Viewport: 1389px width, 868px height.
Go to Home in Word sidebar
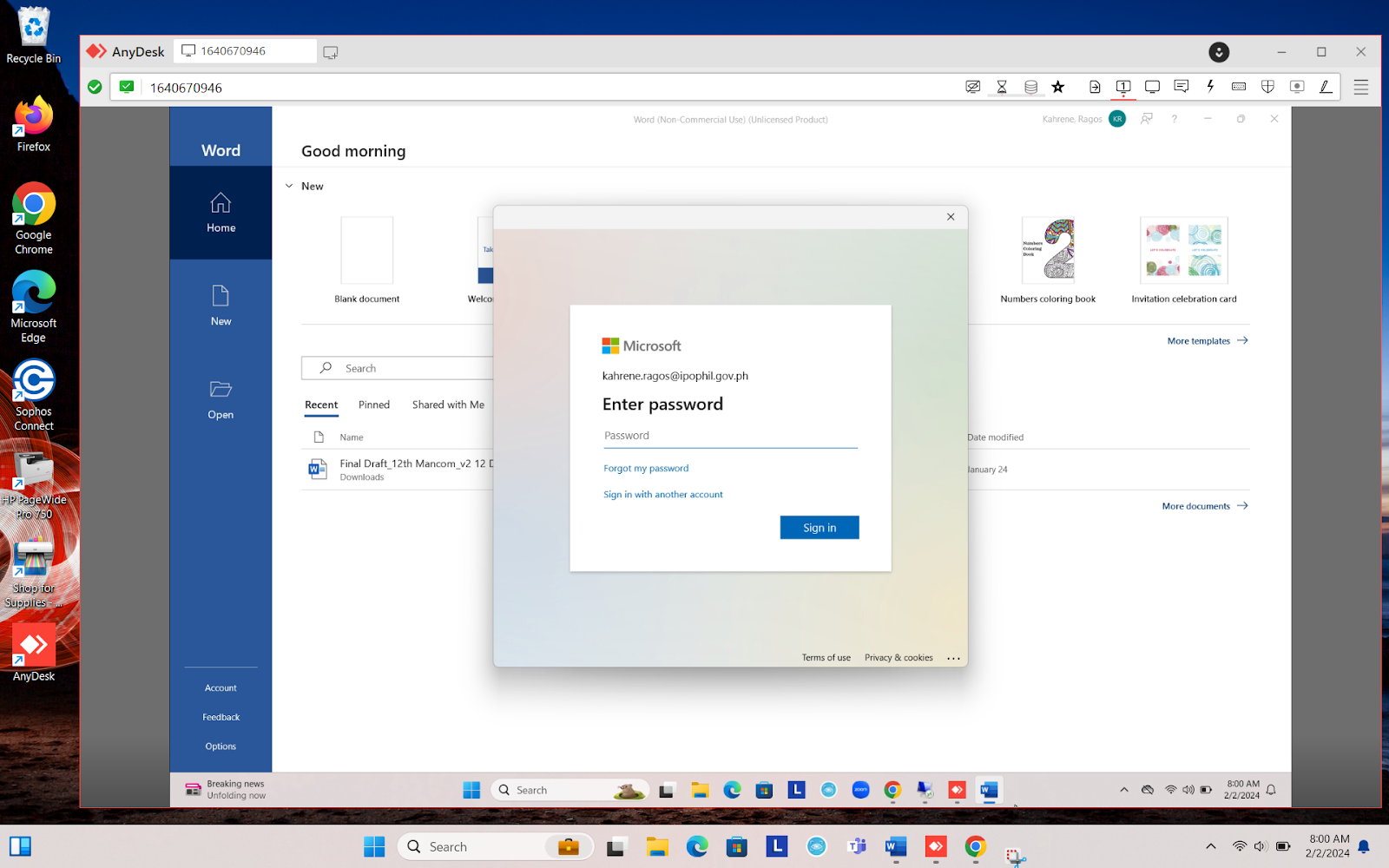coord(221,213)
